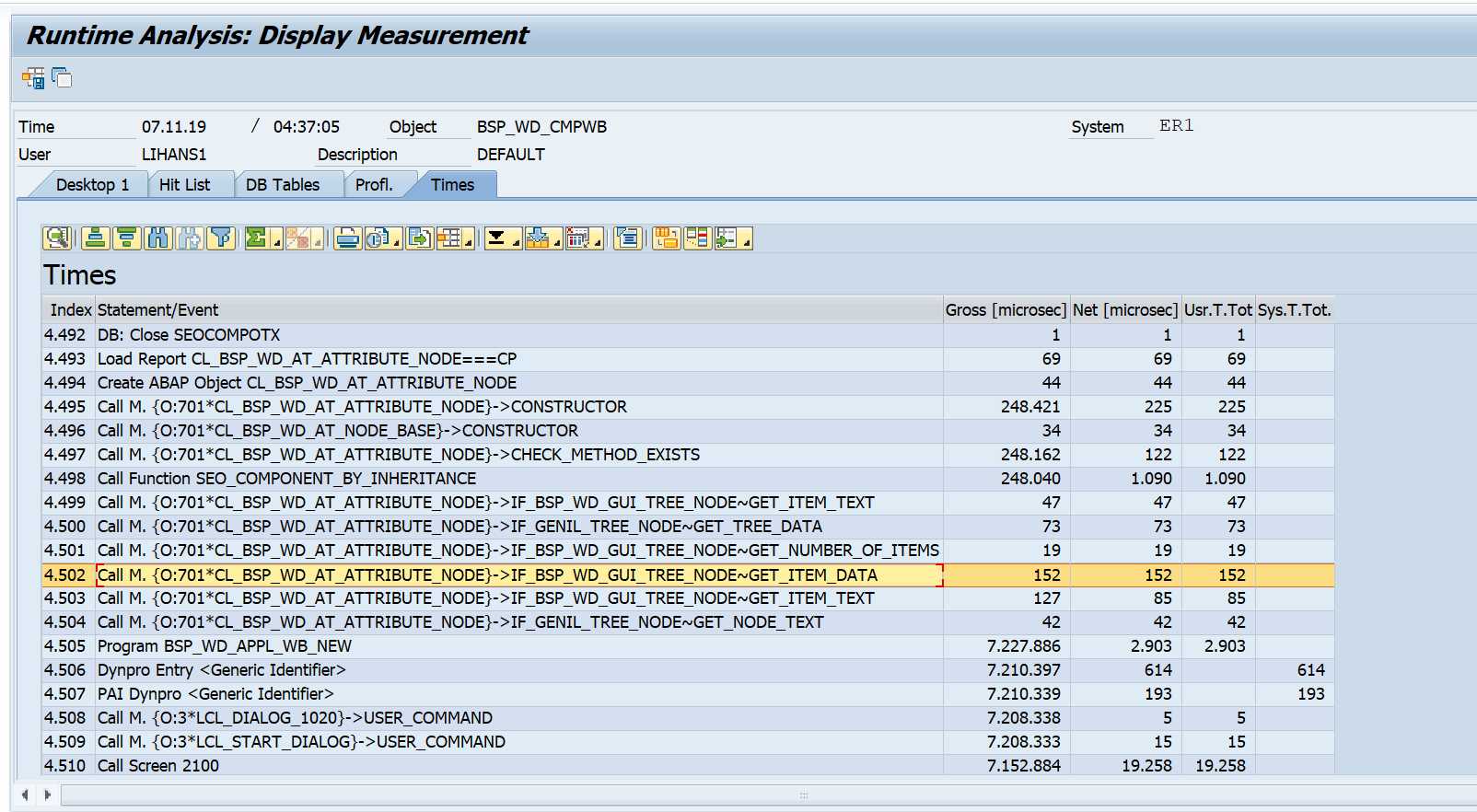The image size is (1477, 812).
Task: Click the Sys.T.Tot. column header
Action: point(1295,310)
